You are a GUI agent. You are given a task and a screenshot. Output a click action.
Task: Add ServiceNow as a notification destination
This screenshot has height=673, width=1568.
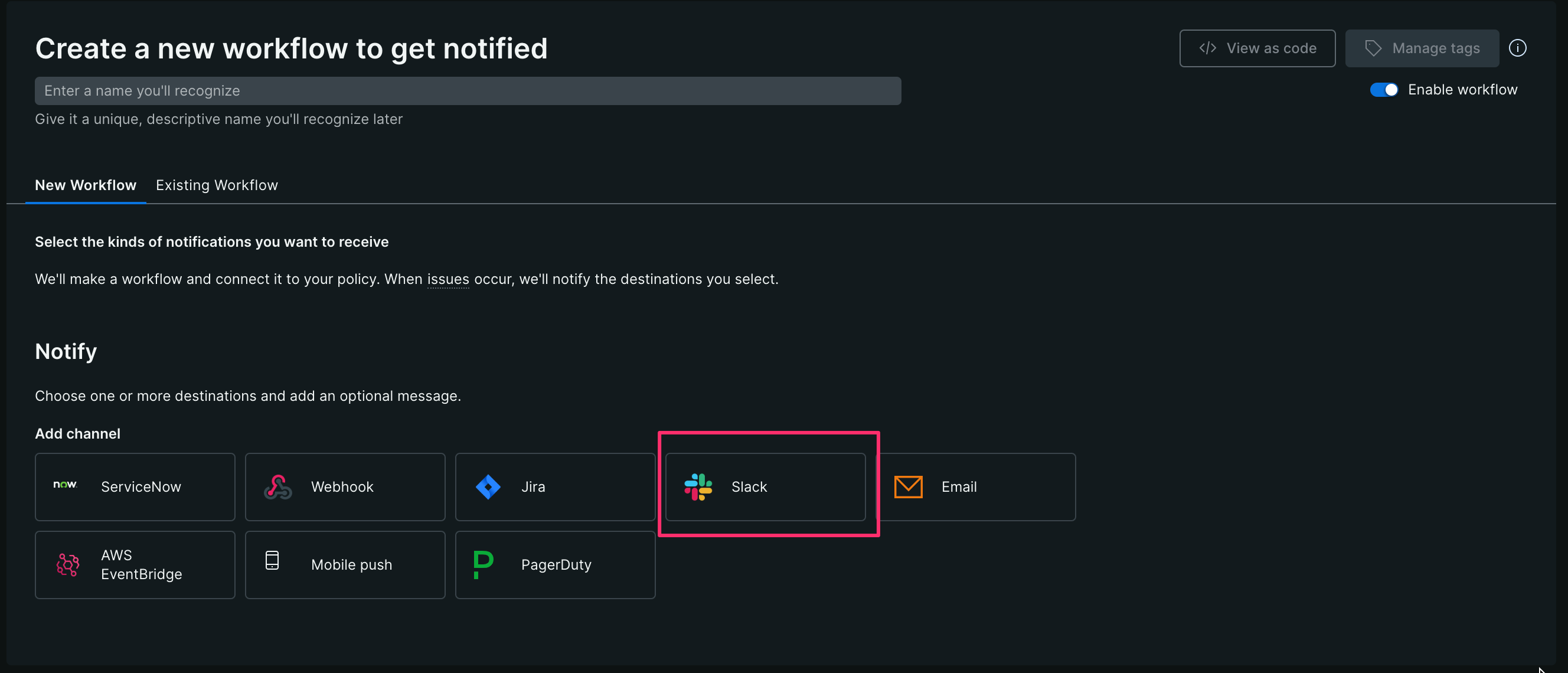pos(135,487)
